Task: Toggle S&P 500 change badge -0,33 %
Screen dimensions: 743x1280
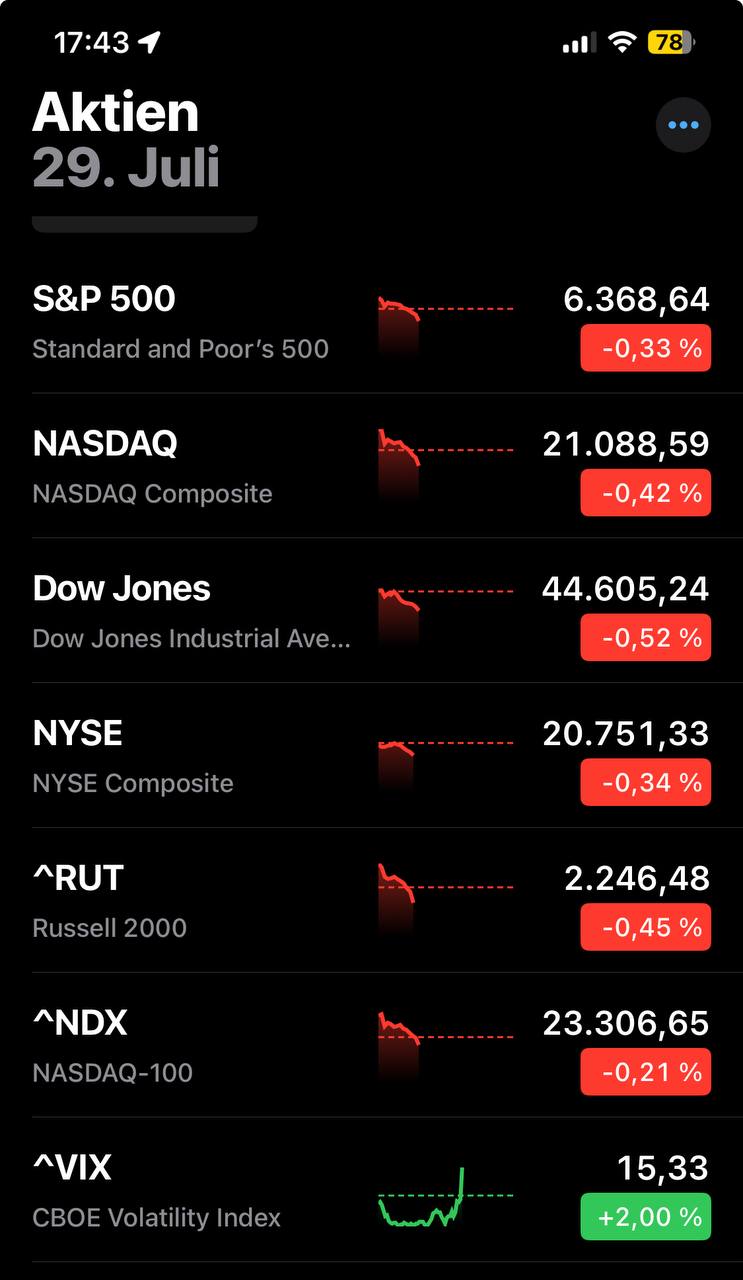Action: pyautogui.click(x=645, y=348)
